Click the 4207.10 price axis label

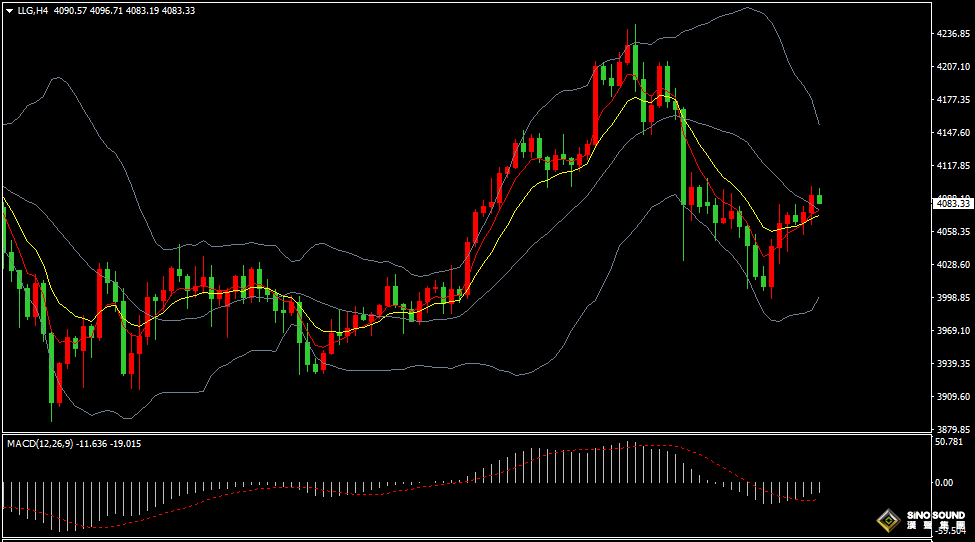pos(952,67)
